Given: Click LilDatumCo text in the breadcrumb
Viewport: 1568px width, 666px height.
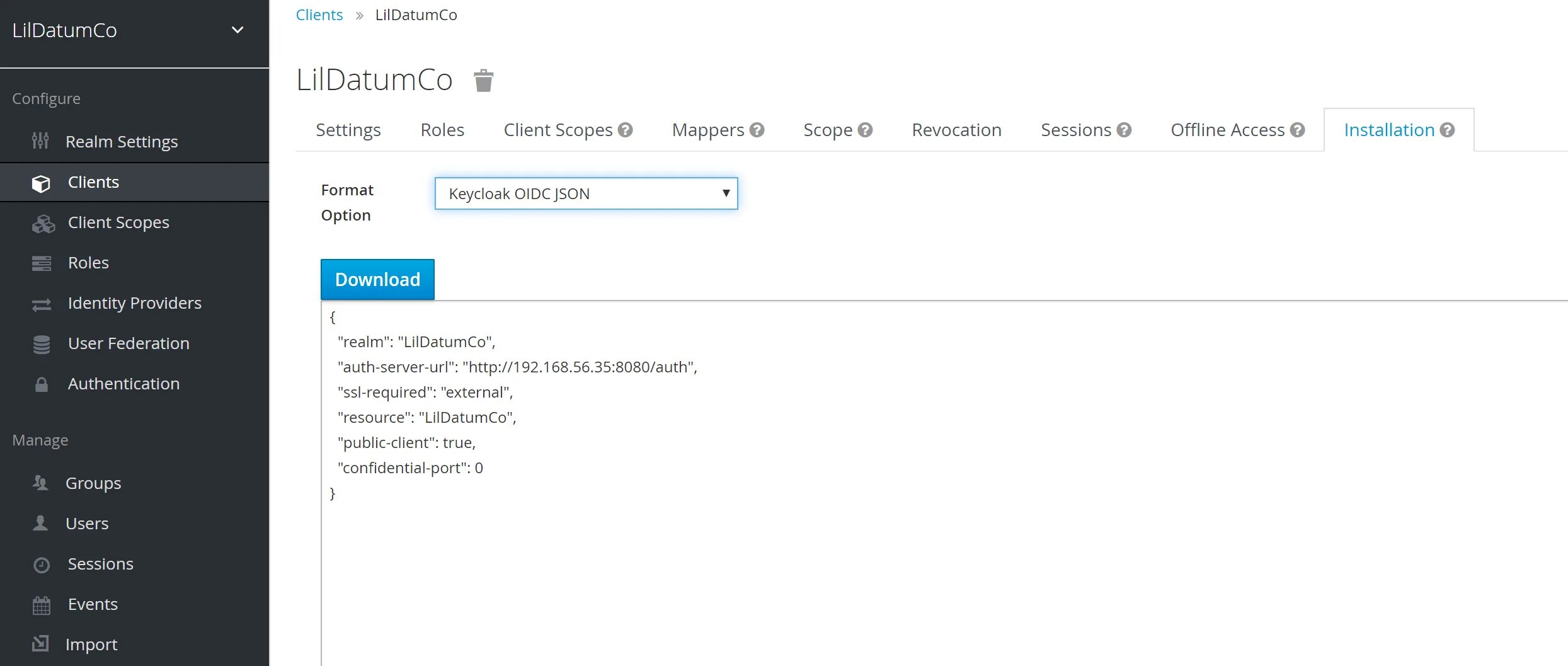Looking at the screenshot, I should pyautogui.click(x=416, y=14).
